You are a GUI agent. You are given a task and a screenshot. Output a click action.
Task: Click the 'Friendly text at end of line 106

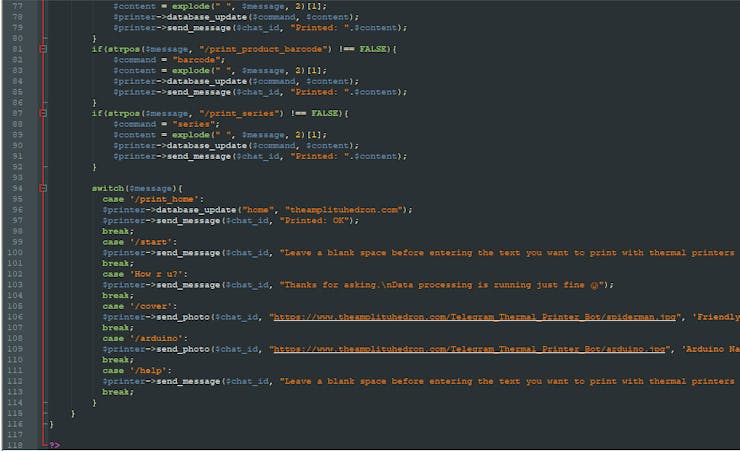click(715, 317)
